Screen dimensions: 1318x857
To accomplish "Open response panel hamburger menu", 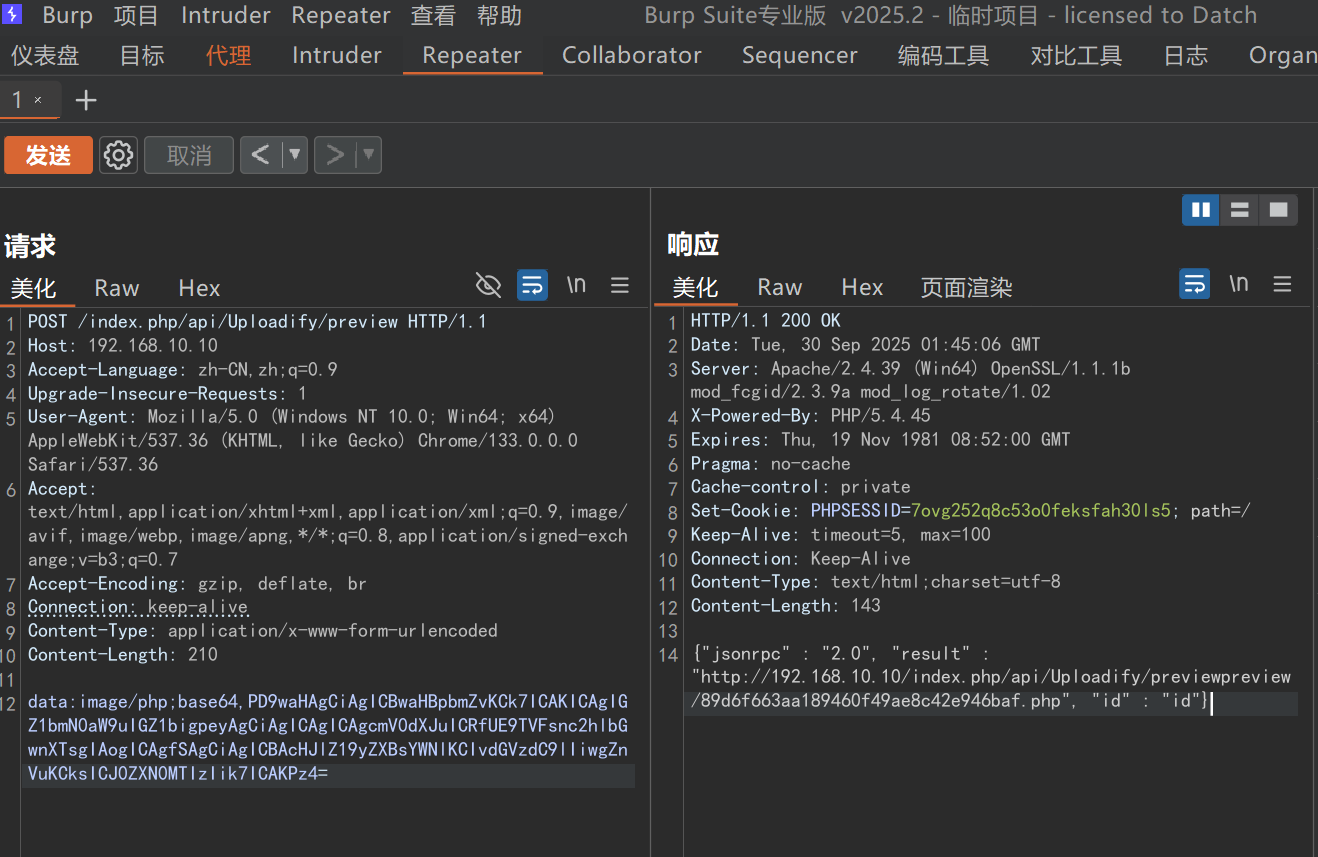I will [1283, 285].
